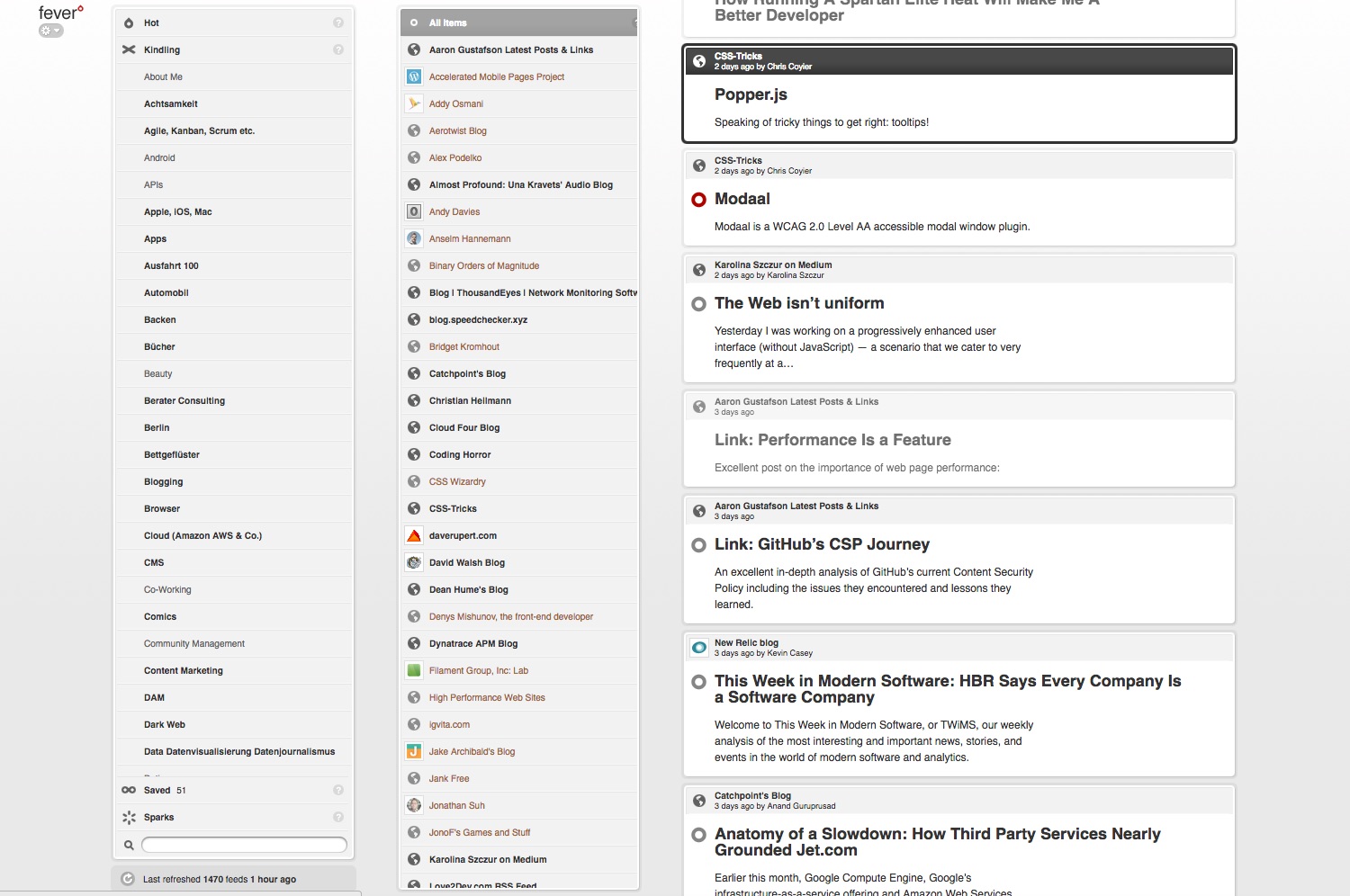Refresh feeds using the circular arrow icon
The height and width of the screenshot is (896, 1350).
(128, 879)
